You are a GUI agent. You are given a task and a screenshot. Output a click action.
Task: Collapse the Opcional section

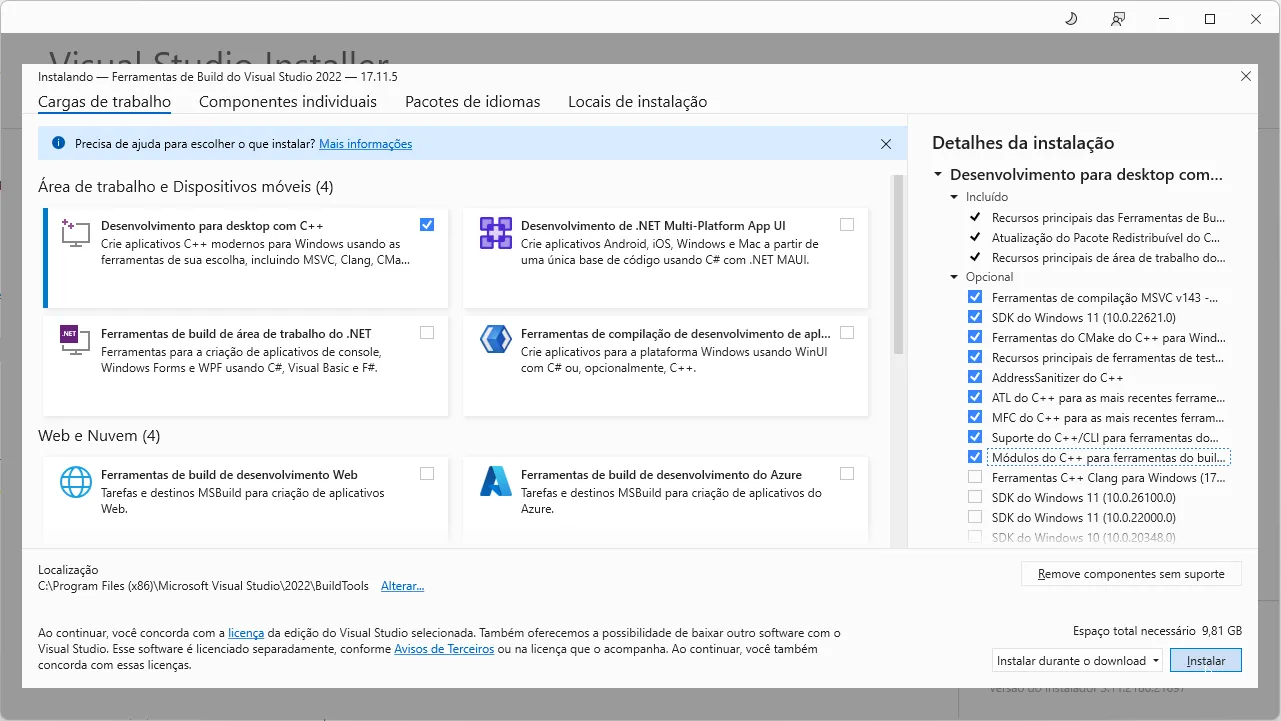click(x=955, y=277)
